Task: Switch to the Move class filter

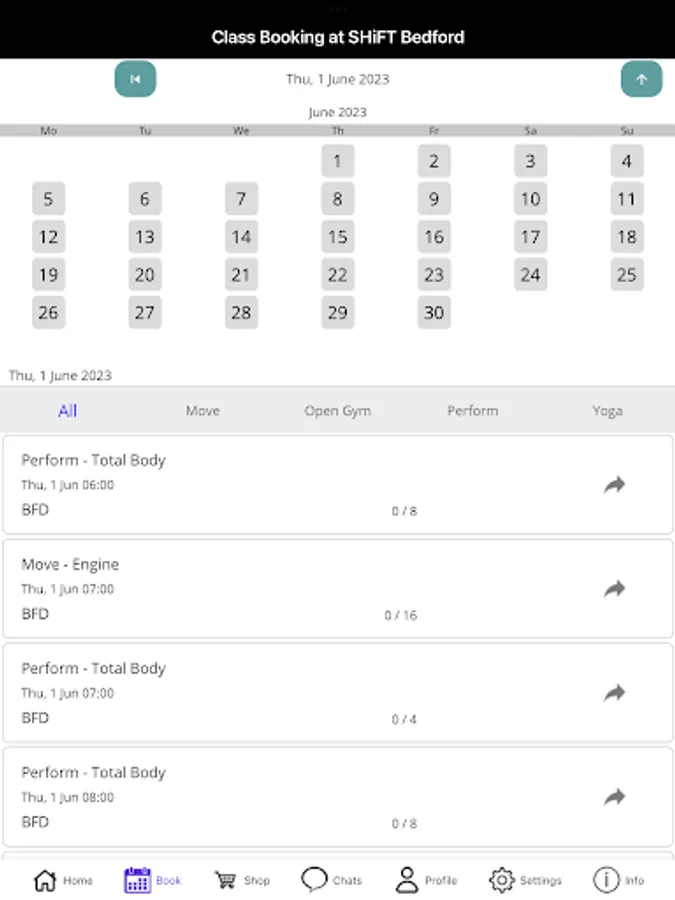Action: [203, 411]
